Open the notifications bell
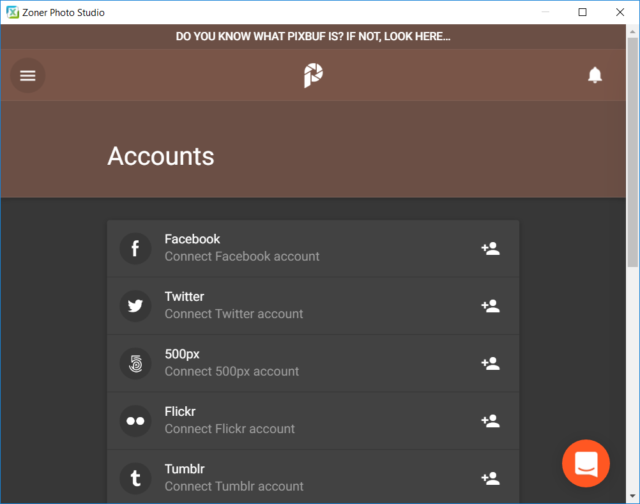This screenshot has height=504, width=640. tap(595, 75)
